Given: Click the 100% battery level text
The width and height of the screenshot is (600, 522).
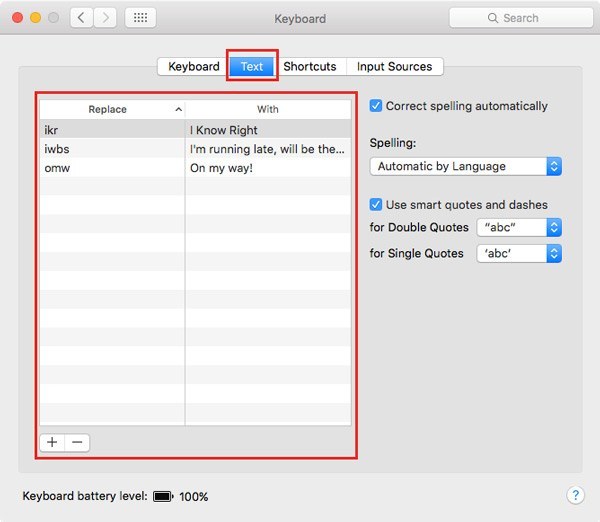Looking at the screenshot, I should click(x=194, y=497).
